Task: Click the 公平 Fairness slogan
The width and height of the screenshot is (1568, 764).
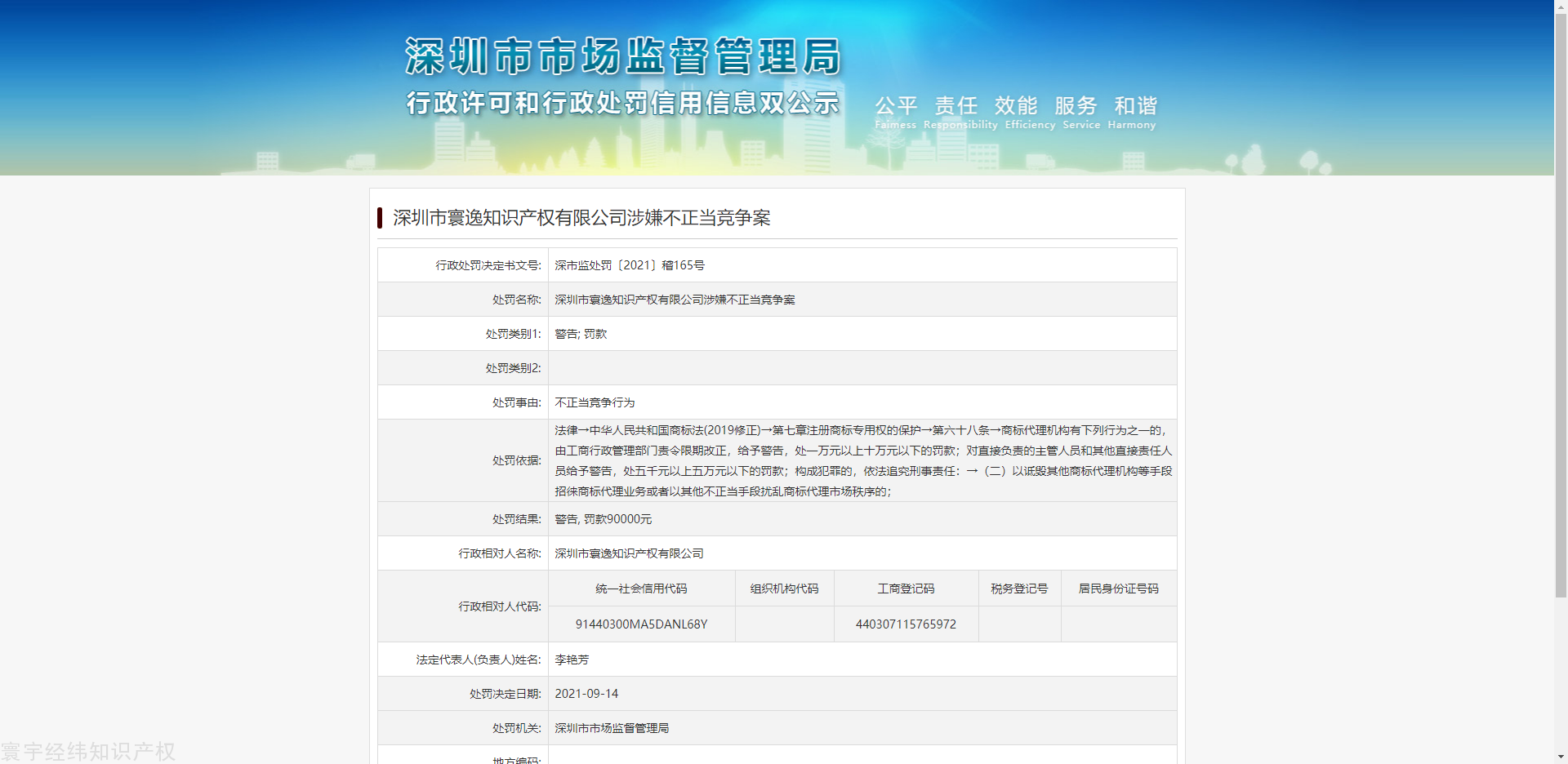Action: tap(896, 112)
